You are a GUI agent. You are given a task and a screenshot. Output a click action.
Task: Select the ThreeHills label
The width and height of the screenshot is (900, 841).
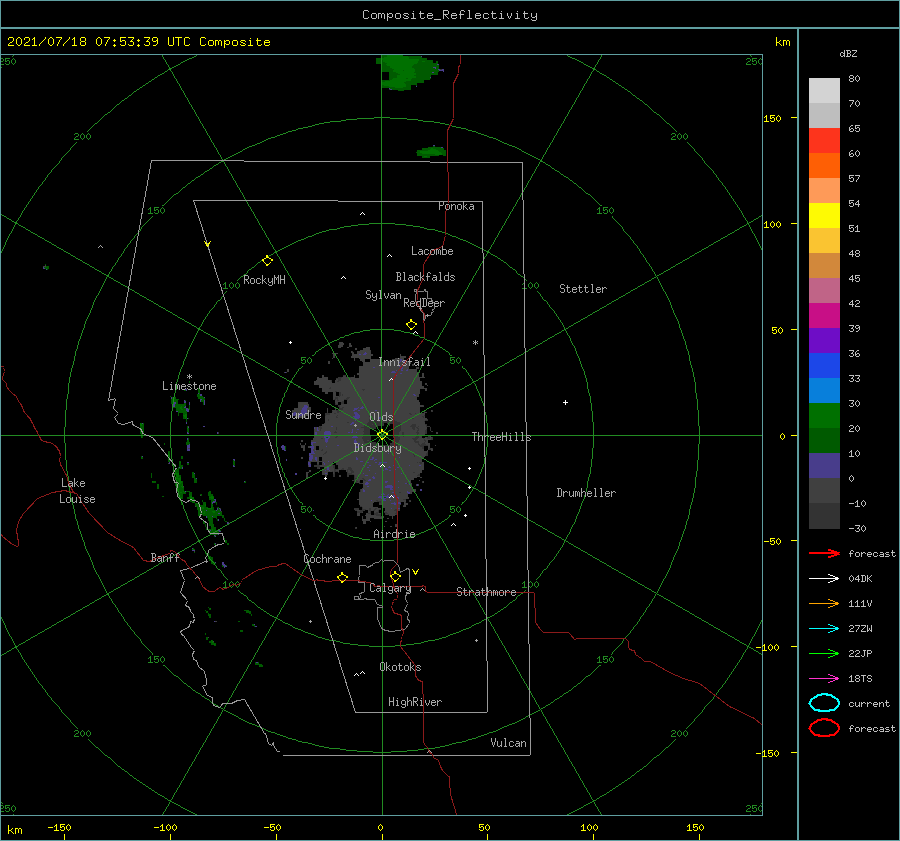coord(502,437)
